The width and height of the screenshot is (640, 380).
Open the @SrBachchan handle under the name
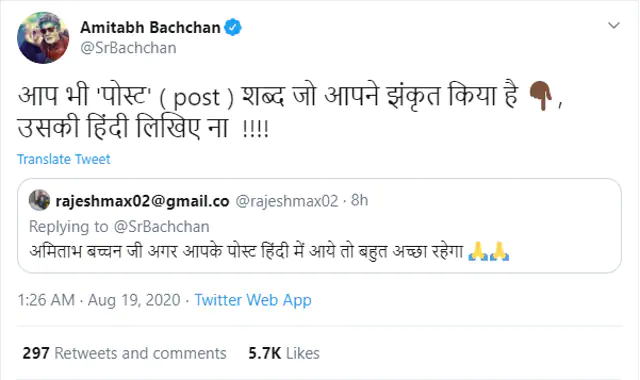[128, 48]
